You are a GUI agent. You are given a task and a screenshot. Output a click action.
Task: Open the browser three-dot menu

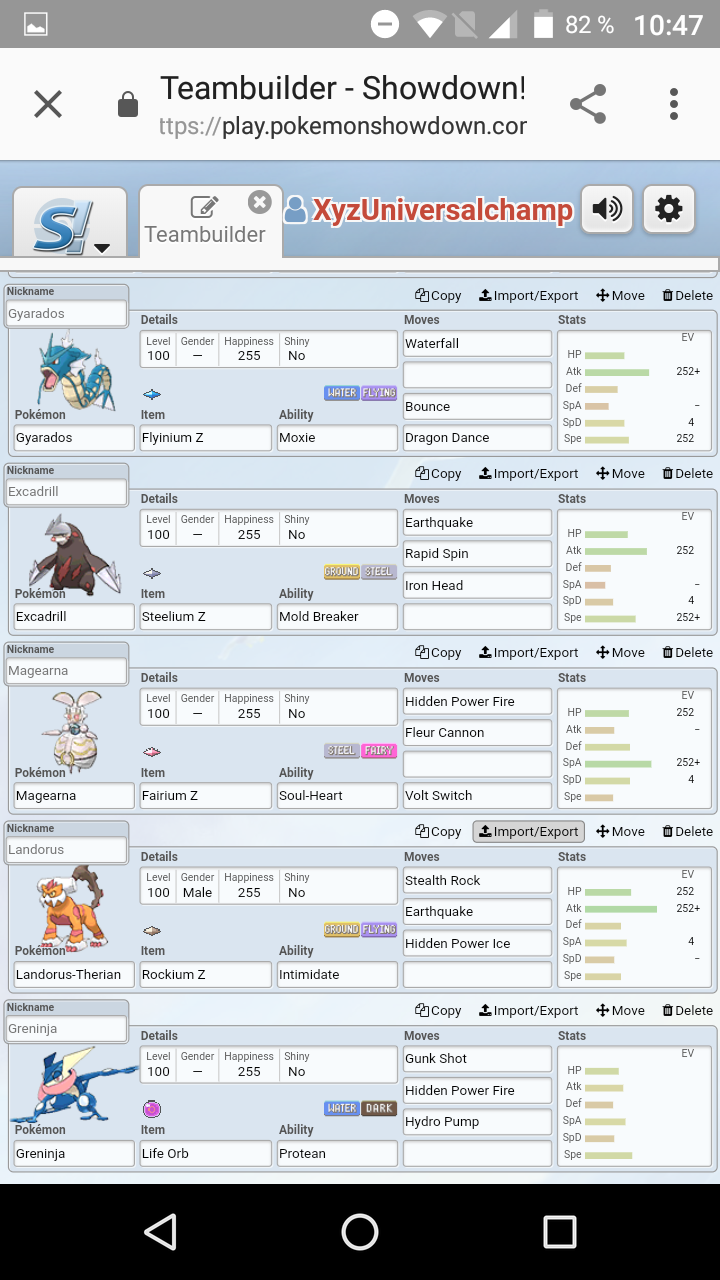pyautogui.click(x=674, y=104)
